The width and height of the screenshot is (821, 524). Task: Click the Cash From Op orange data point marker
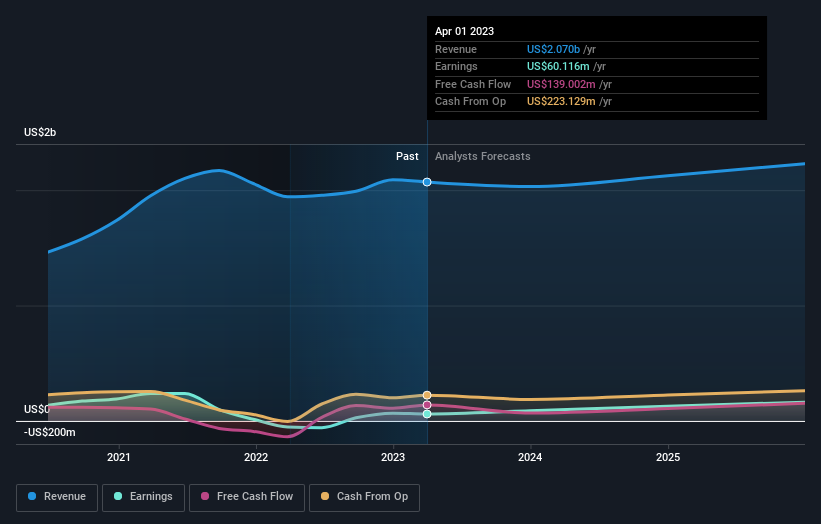coord(427,395)
